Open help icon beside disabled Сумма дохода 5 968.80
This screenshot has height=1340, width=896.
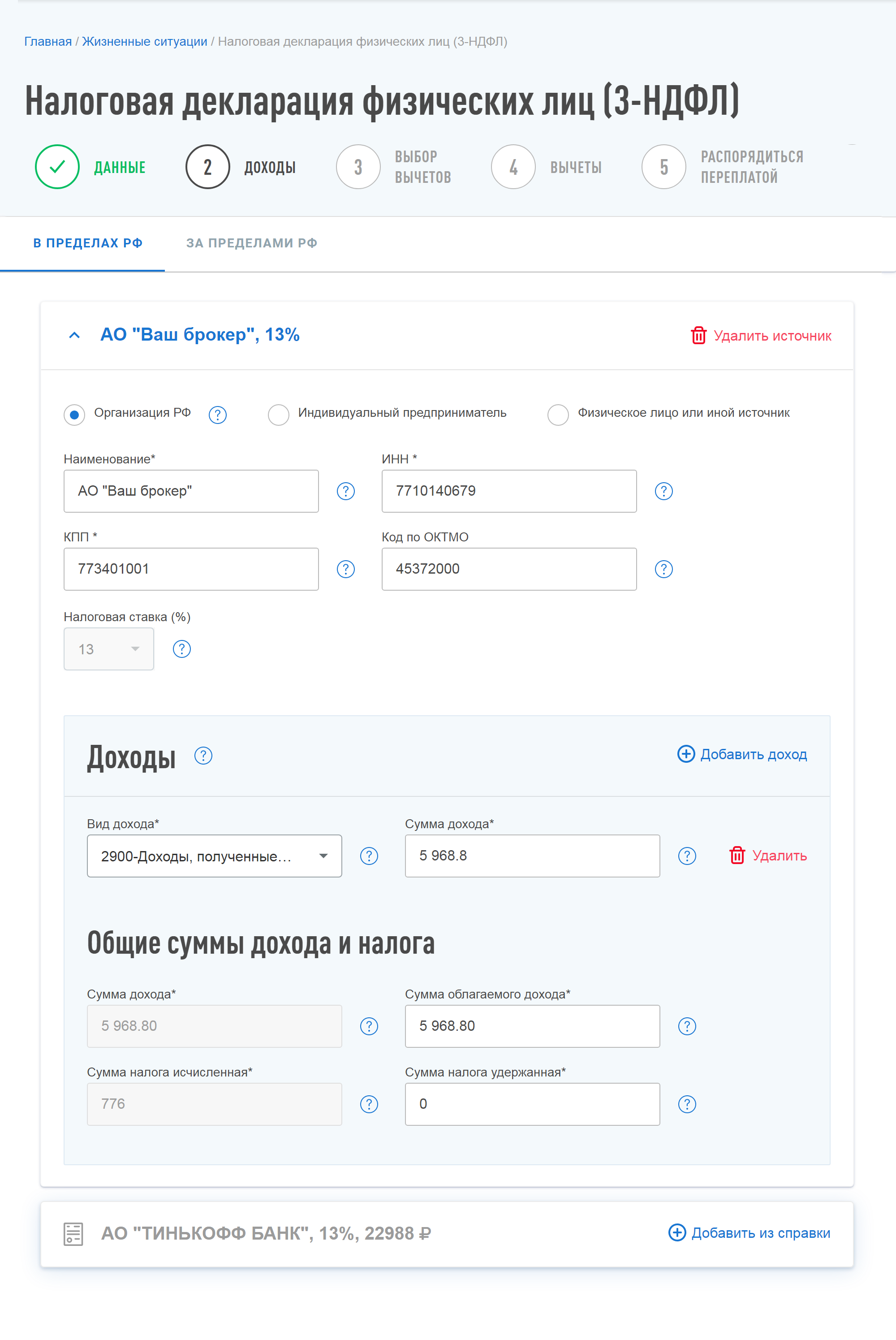(x=369, y=1026)
